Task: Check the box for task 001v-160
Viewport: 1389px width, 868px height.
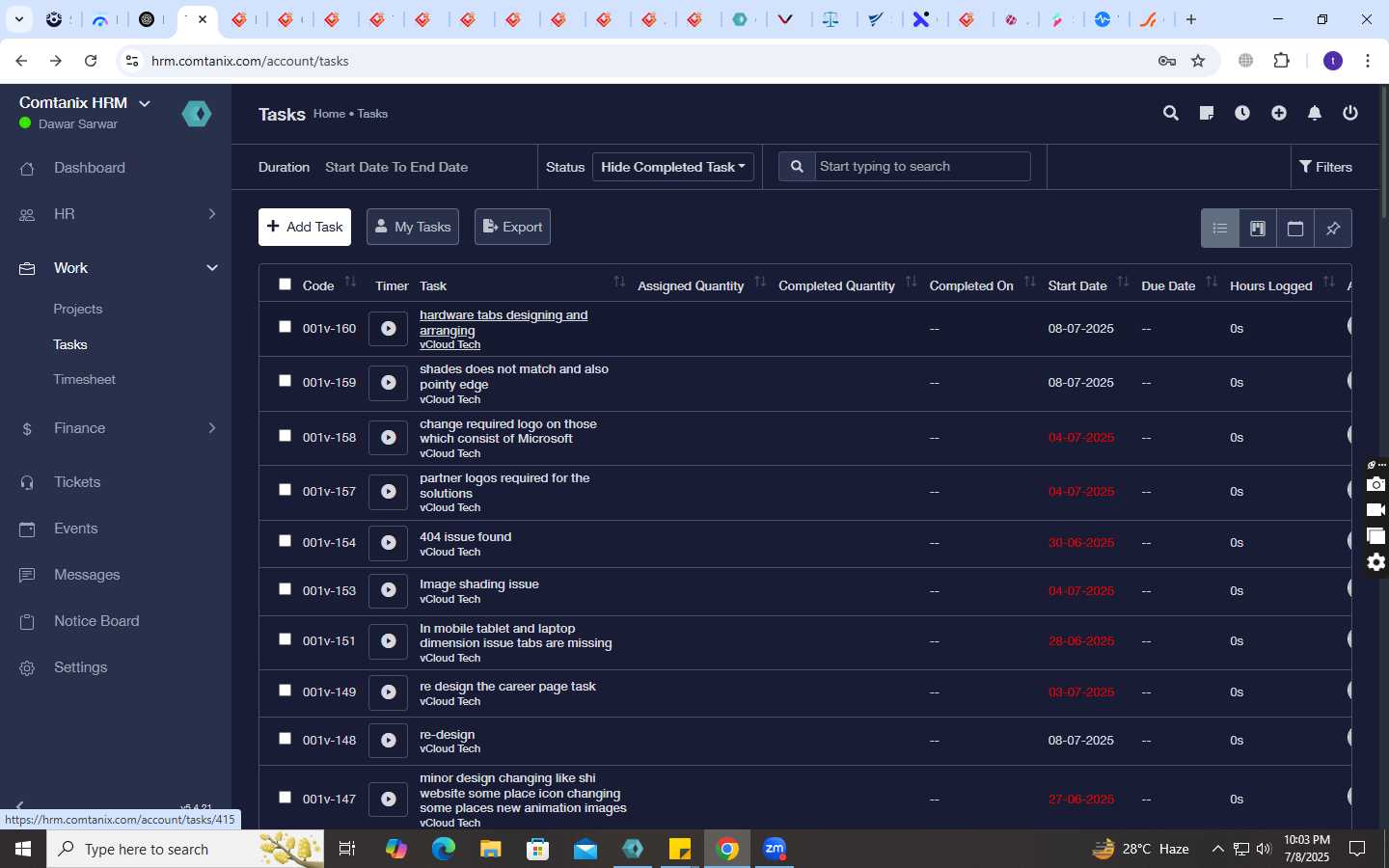Action: click(285, 327)
